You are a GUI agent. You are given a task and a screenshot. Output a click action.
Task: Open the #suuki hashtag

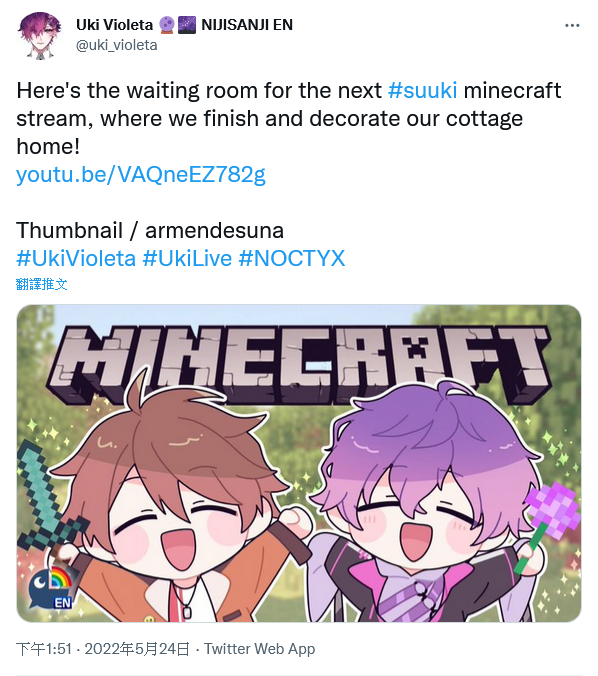click(423, 91)
